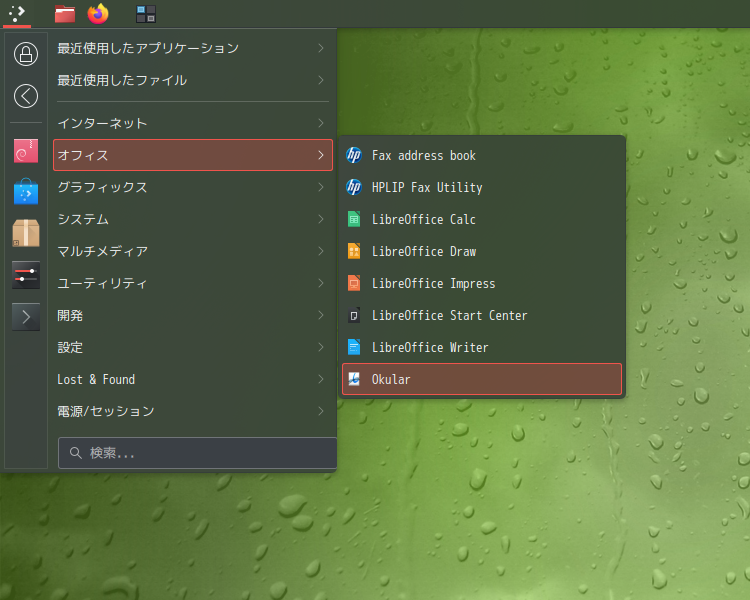Select the グラフィックス category label
The width and height of the screenshot is (750, 600).
[x=102, y=187]
